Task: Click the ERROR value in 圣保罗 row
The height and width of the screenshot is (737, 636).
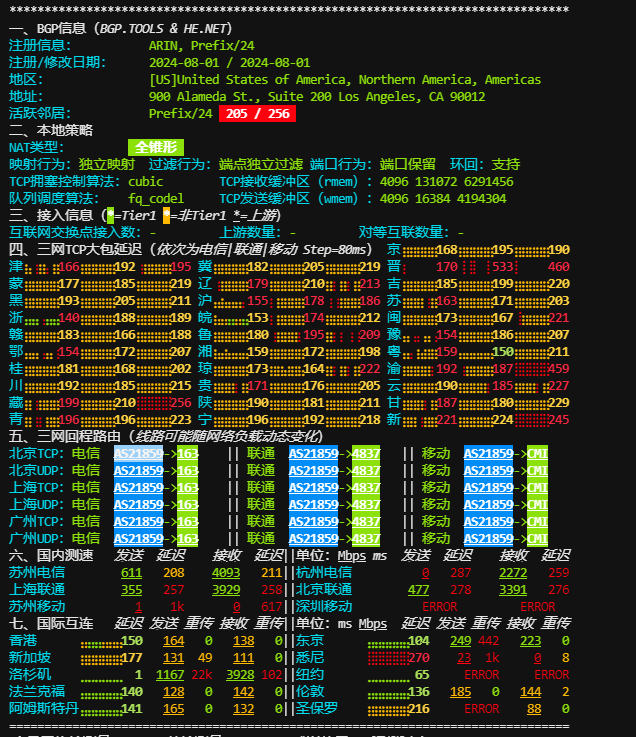Action: pyautogui.click(x=481, y=708)
